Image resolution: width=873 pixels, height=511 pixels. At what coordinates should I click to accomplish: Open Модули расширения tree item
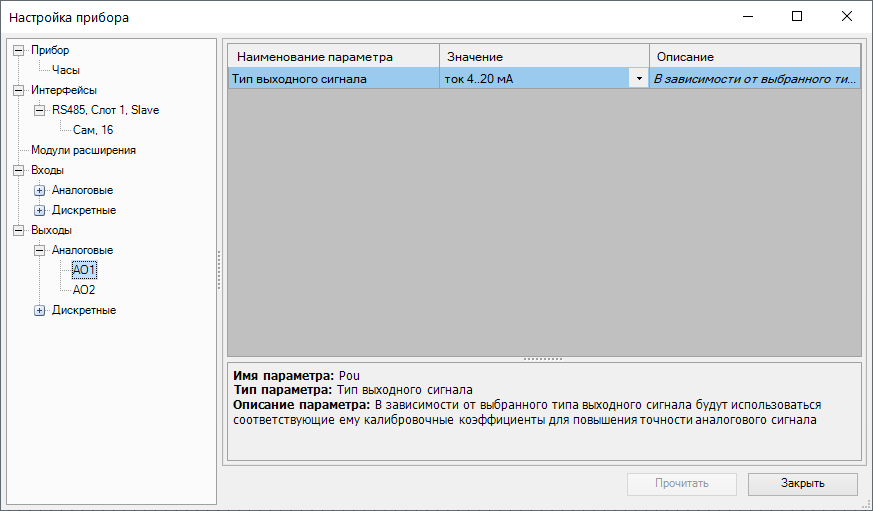(x=83, y=150)
